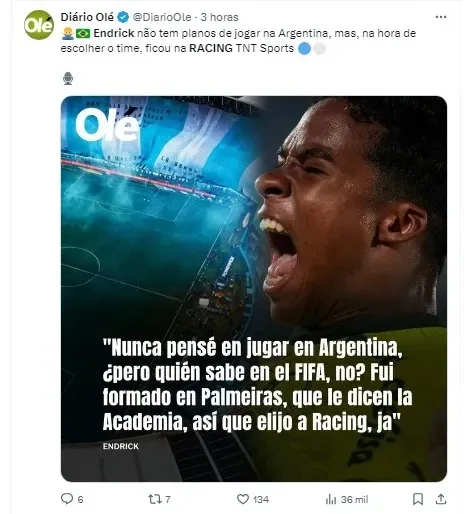467x514 pixels.
Task: Open the Endrick quote image
Action: click(x=254, y=289)
